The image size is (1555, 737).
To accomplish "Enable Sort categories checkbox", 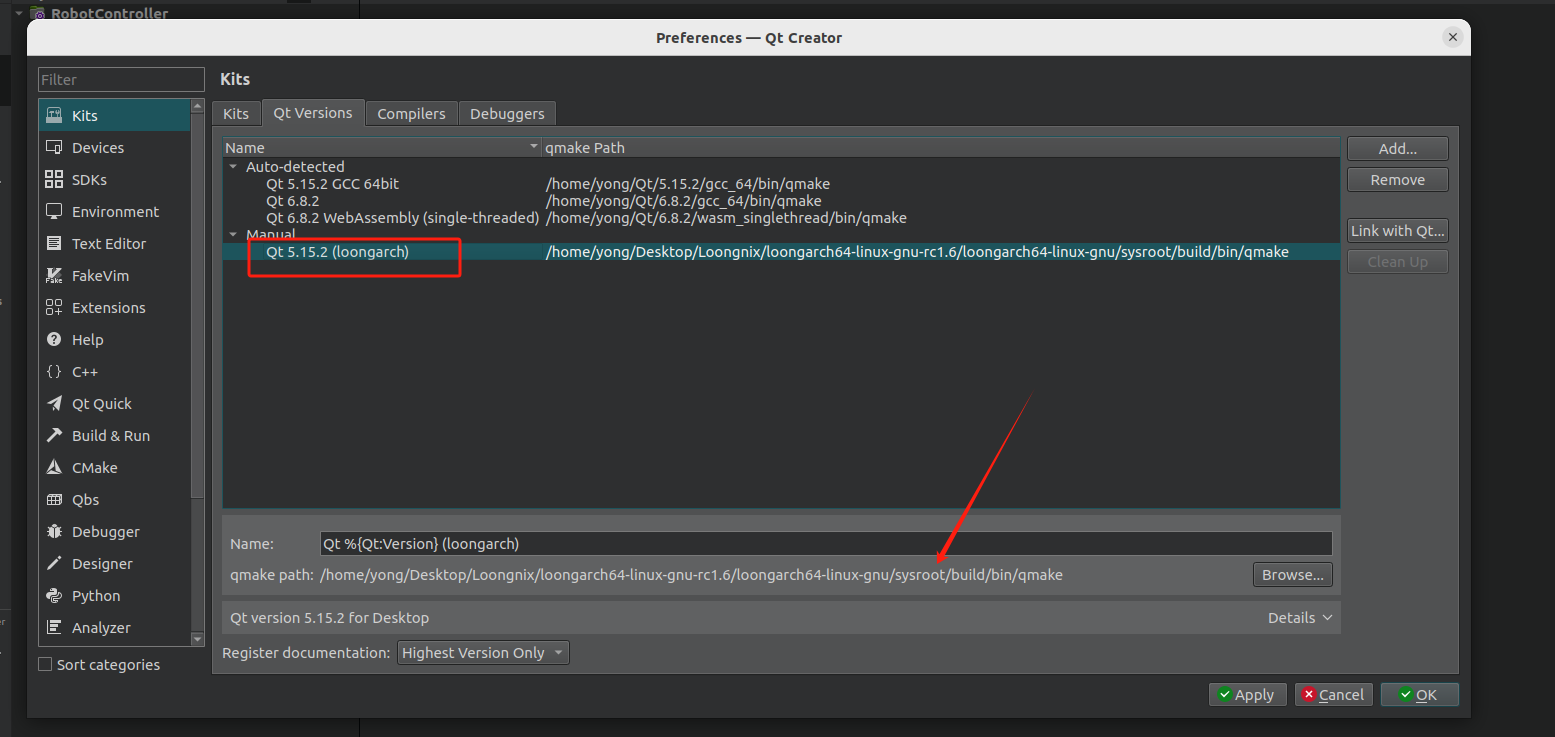I will click(x=45, y=664).
